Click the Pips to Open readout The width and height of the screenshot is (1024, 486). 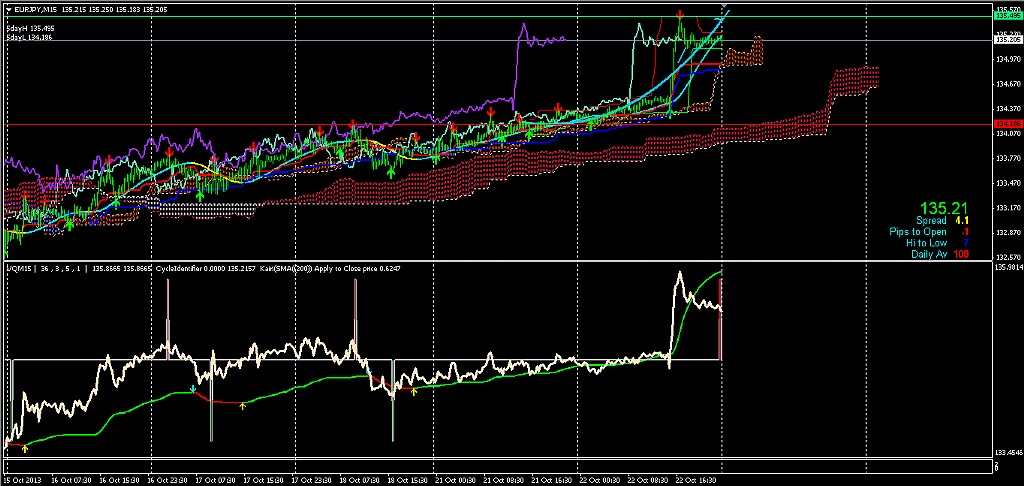point(929,232)
